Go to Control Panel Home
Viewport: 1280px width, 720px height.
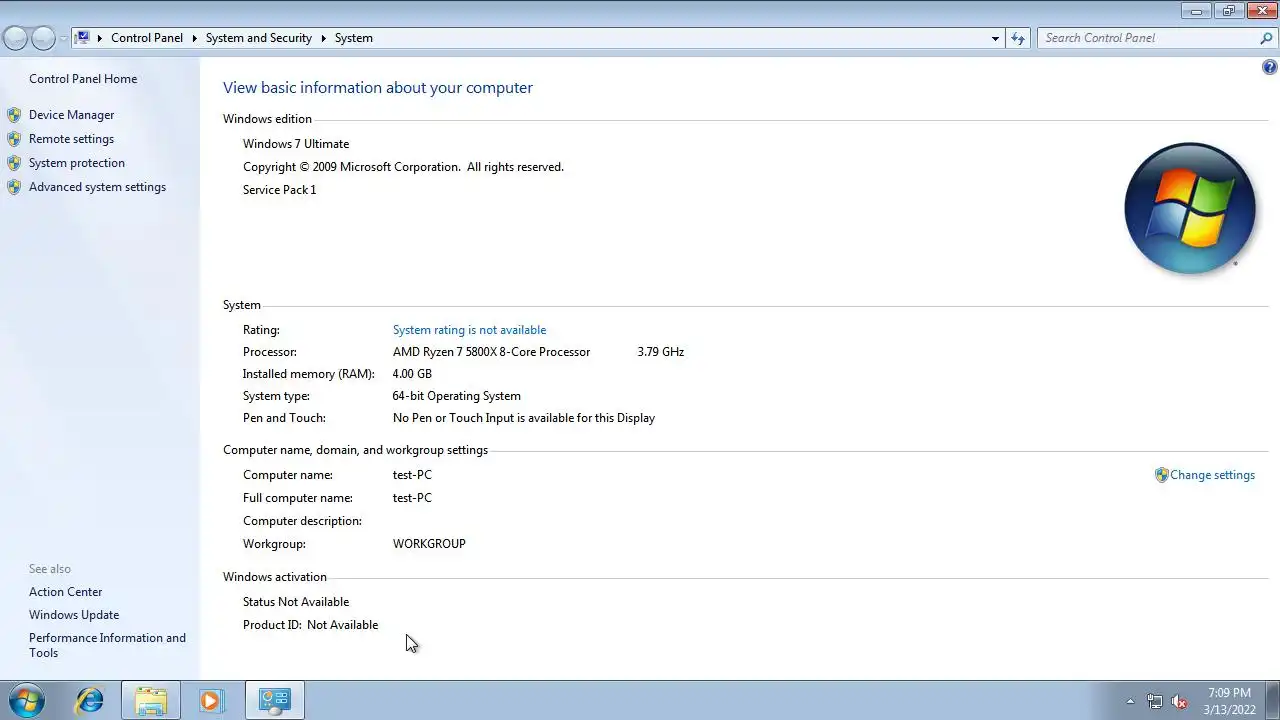coord(83,79)
